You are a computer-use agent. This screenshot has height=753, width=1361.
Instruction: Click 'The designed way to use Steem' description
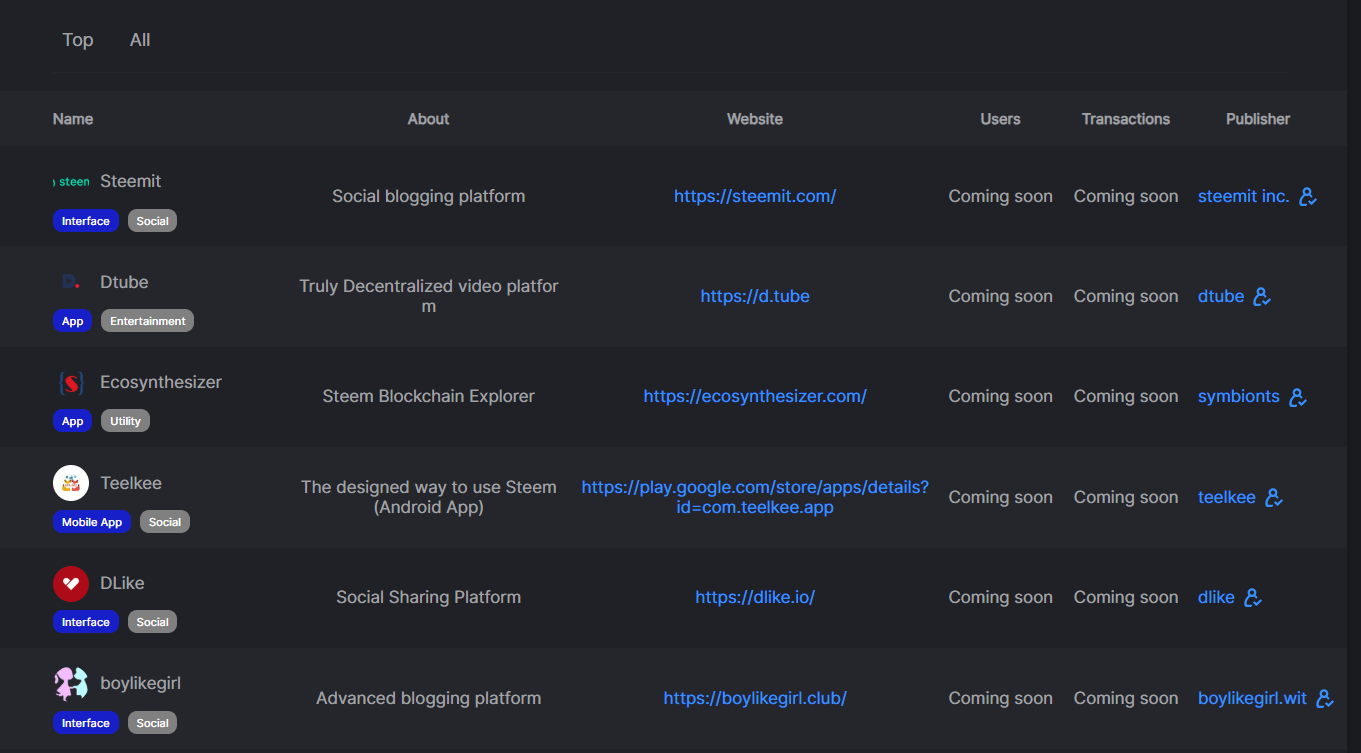[x=429, y=497]
